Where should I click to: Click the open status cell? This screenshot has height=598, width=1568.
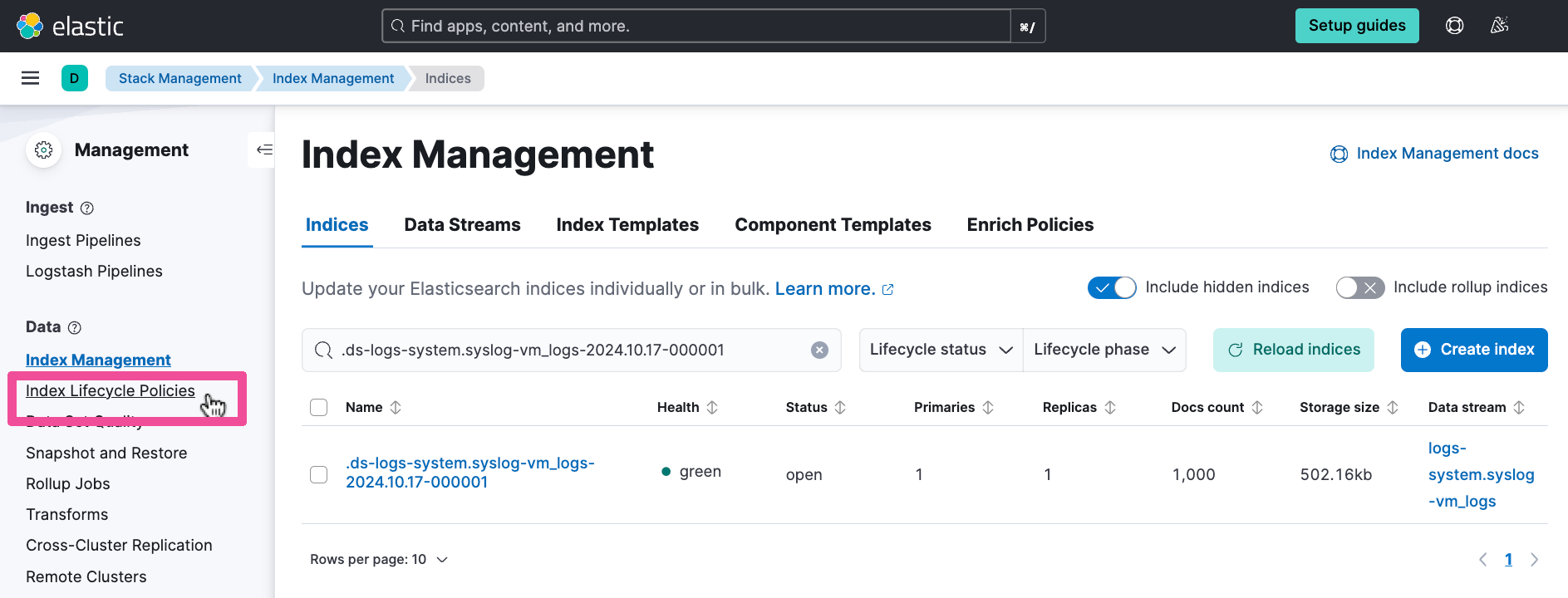pyautogui.click(x=804, y=474)
